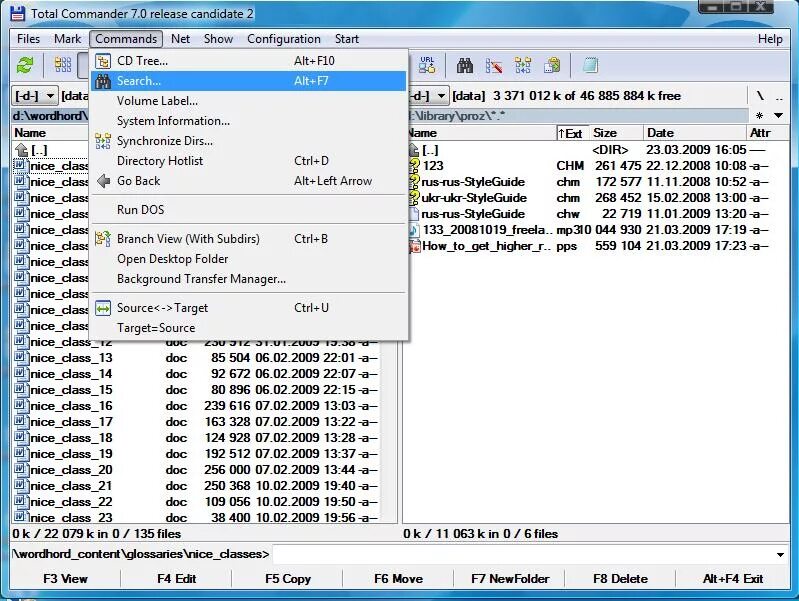Image resolution: width=799 pixels, height=601 pixels.
Task: Click up-folder icon in right panel
Action: click(x=414, y=150)
